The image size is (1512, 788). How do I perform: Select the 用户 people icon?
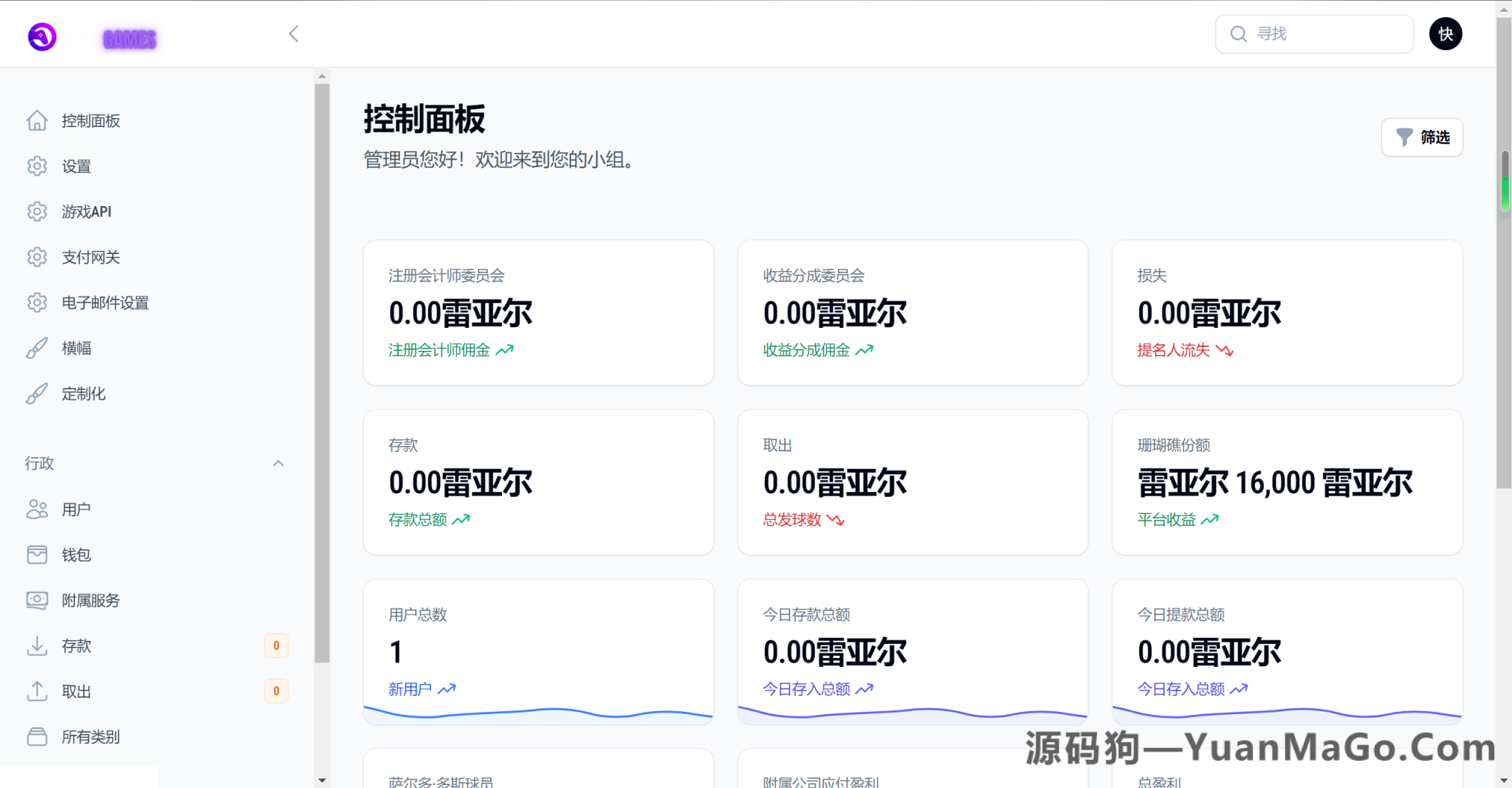tap(37, 509)
